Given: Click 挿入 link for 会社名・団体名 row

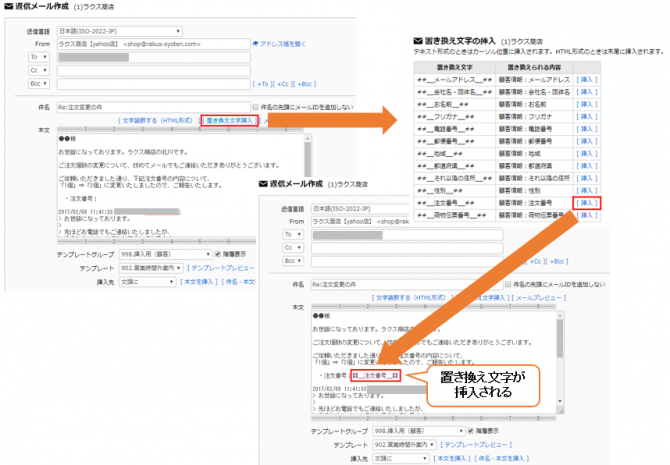Looking at the screenshot, I should pyautogui.click(x=587, y=92).
